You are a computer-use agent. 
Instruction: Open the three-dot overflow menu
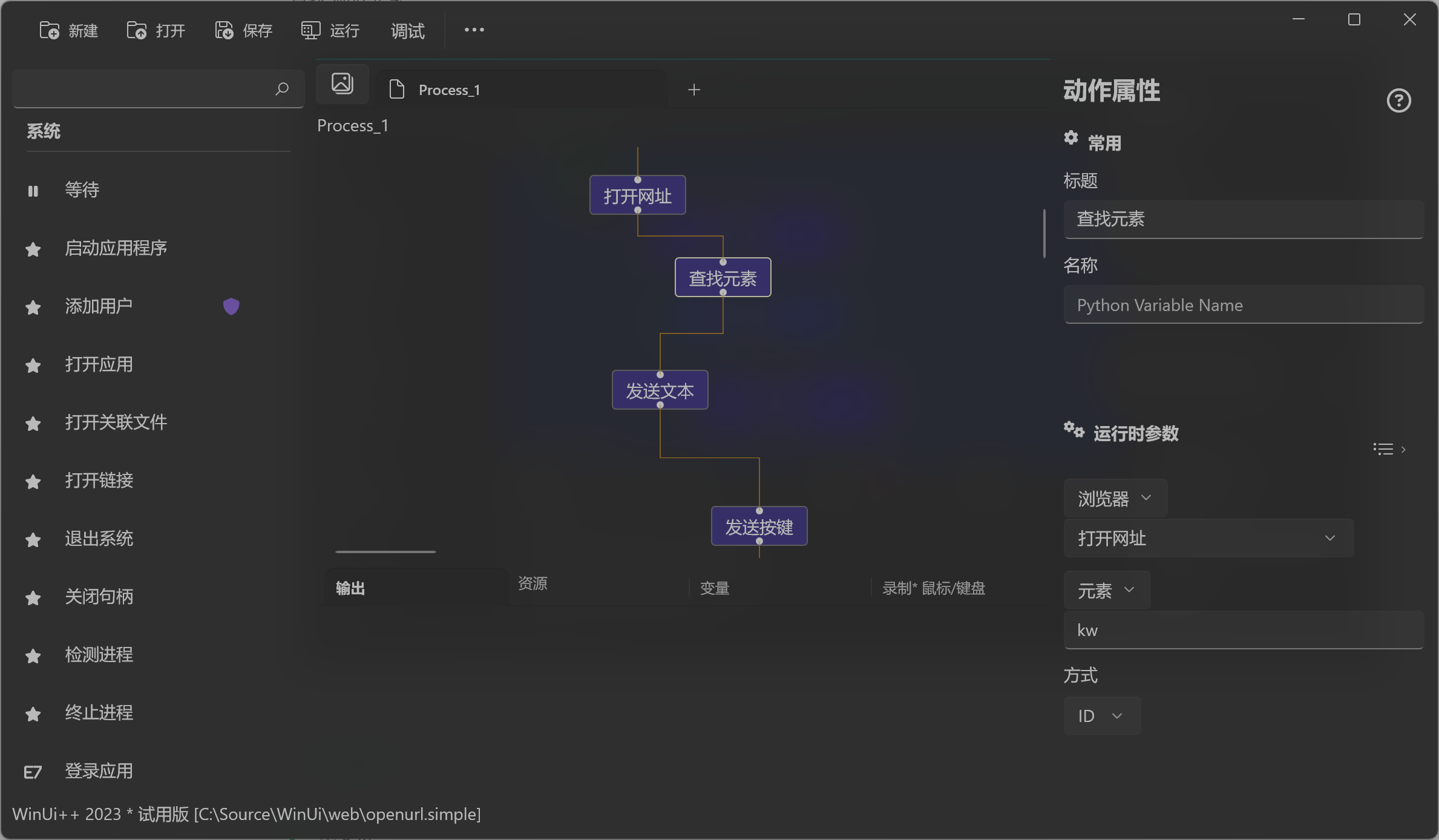pyautogui.click(x=474, y=30)
